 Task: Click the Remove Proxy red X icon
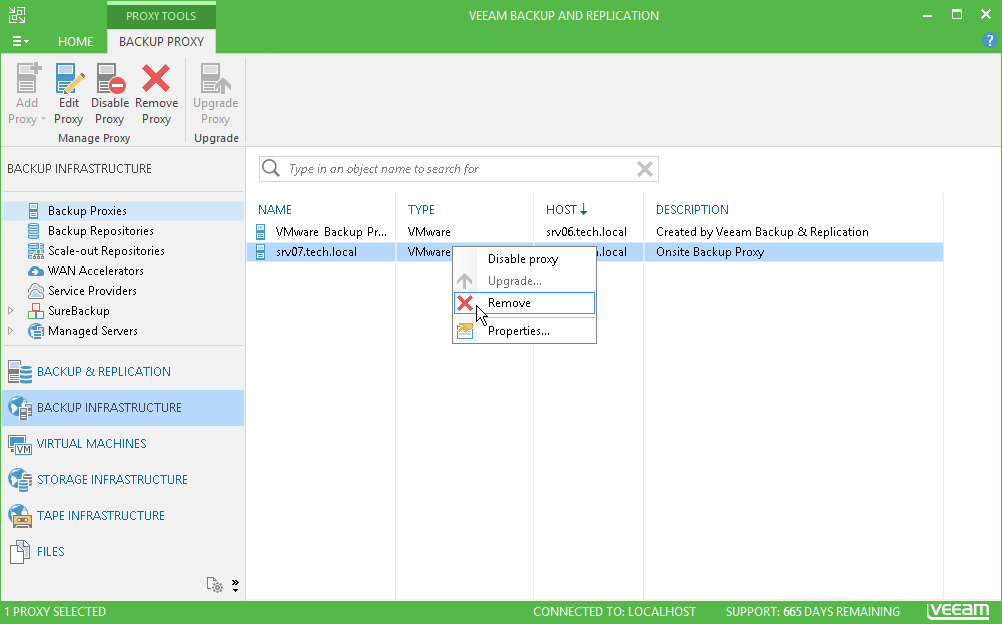(156, 79)
